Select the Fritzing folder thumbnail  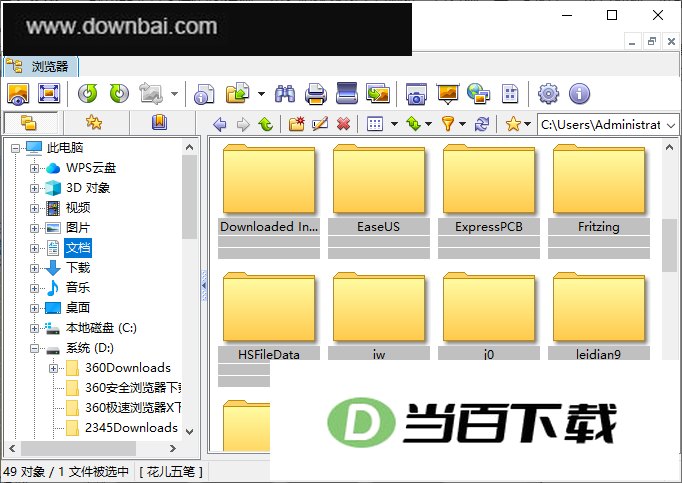[x=599, y=200]
